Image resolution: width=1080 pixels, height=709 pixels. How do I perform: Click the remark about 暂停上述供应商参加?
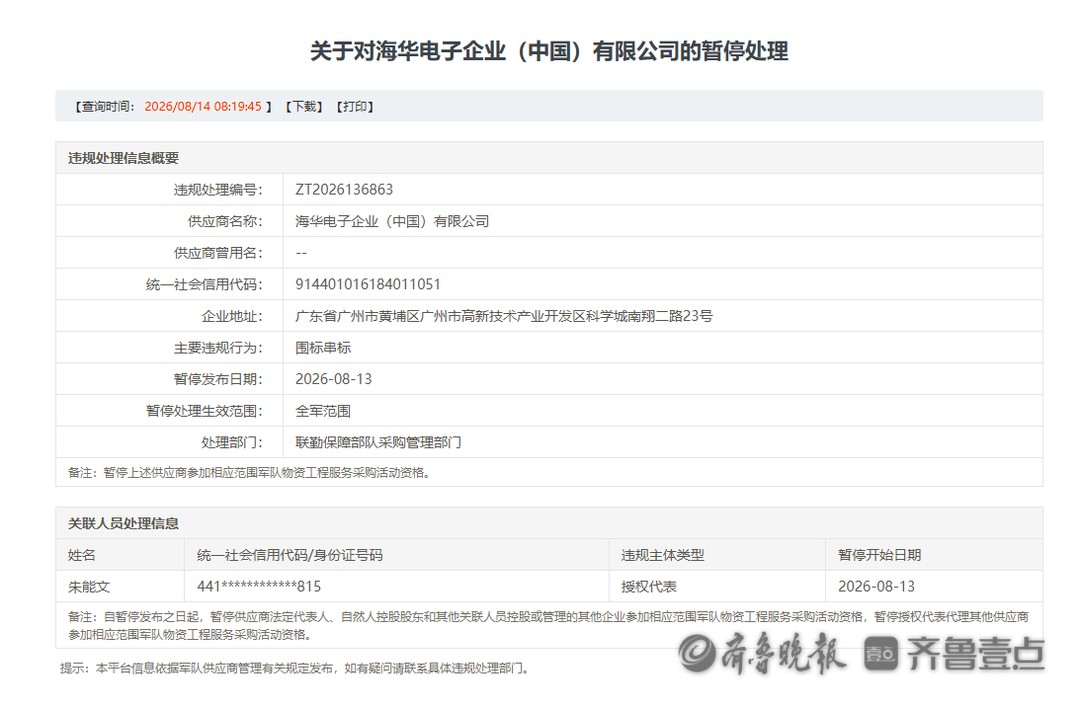(x=249, y=473)
